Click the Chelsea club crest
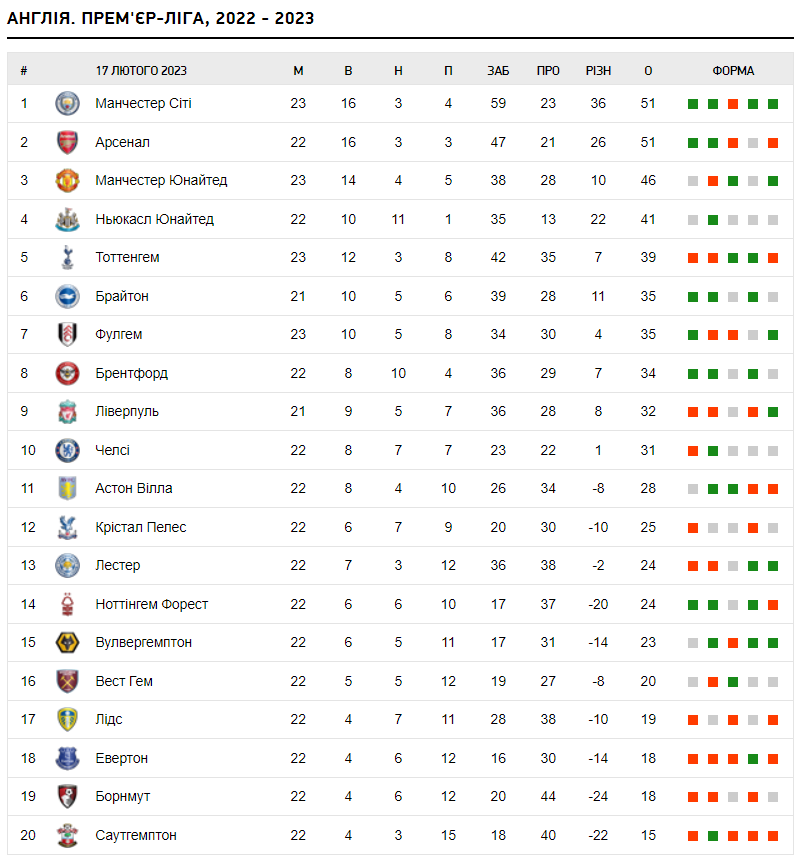Screen dimensions: 799x861 67,450
